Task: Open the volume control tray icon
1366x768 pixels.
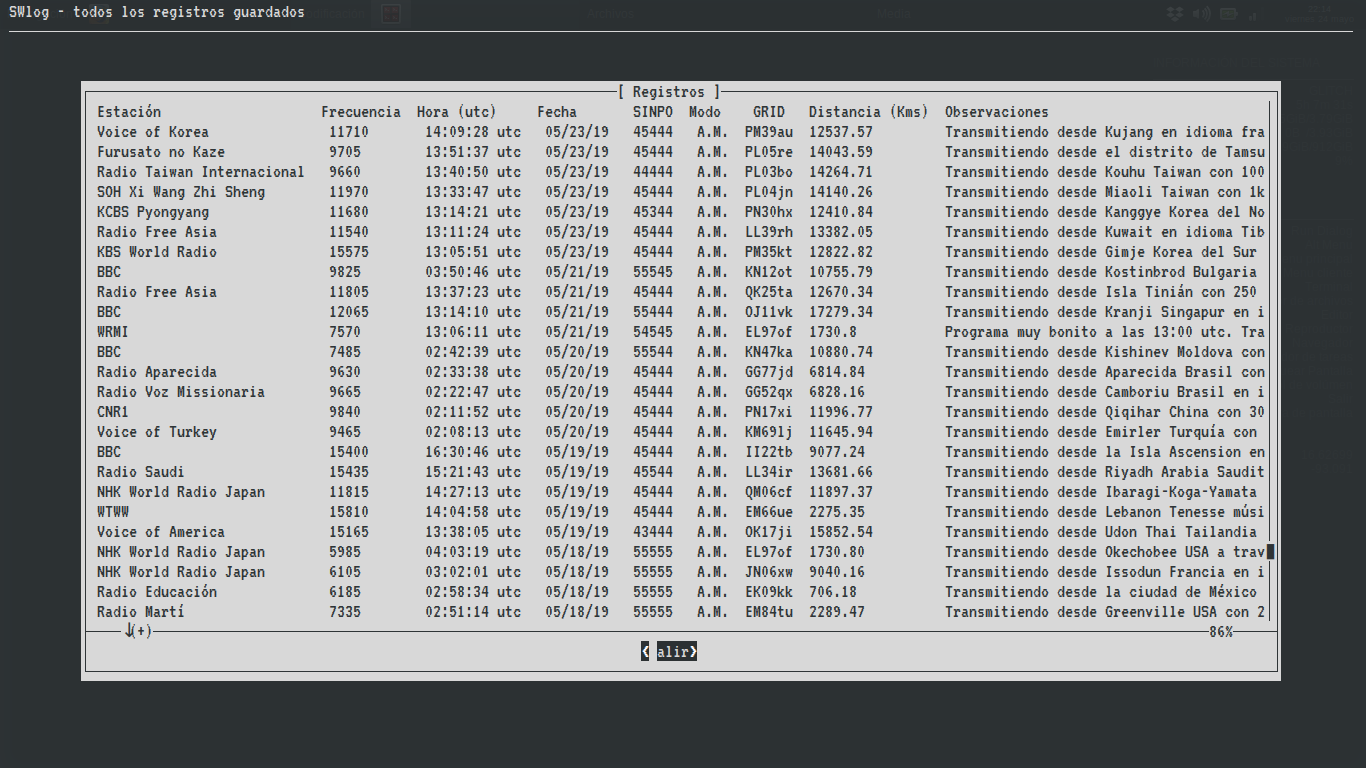Action: pyautogui.click(x=1202, y=14)
